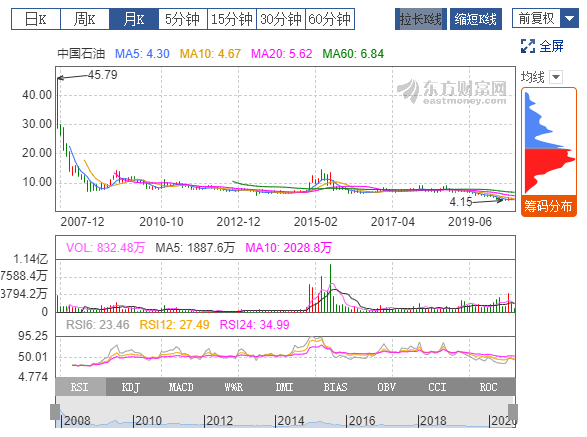Click the 2012-12 date axis label
The image size is (587, 437).
tap(238, 222)
